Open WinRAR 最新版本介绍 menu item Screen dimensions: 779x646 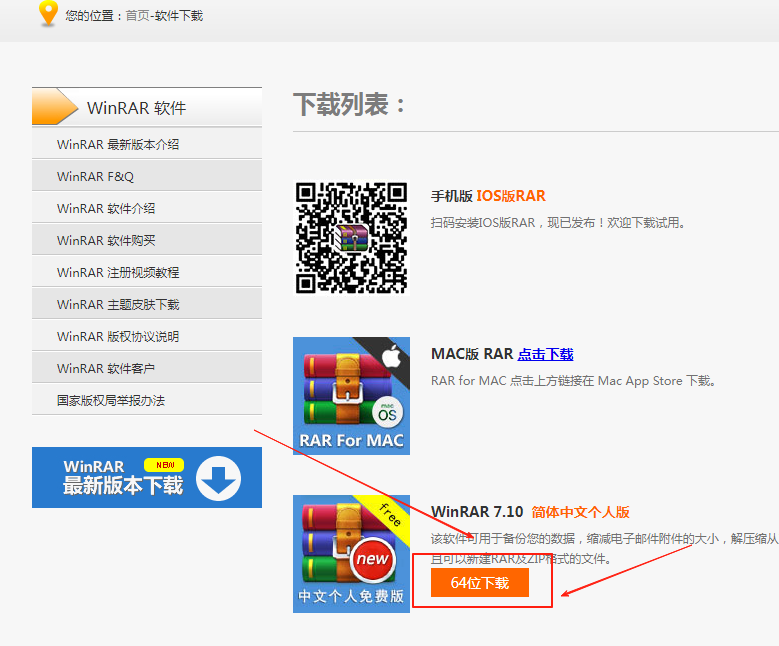coord(147,144)
